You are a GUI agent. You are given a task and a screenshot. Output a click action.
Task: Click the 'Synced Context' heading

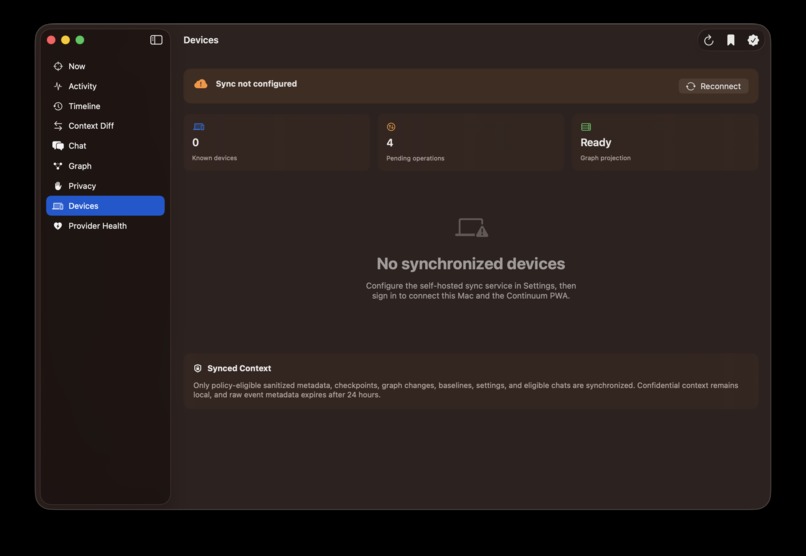(239, 368)
